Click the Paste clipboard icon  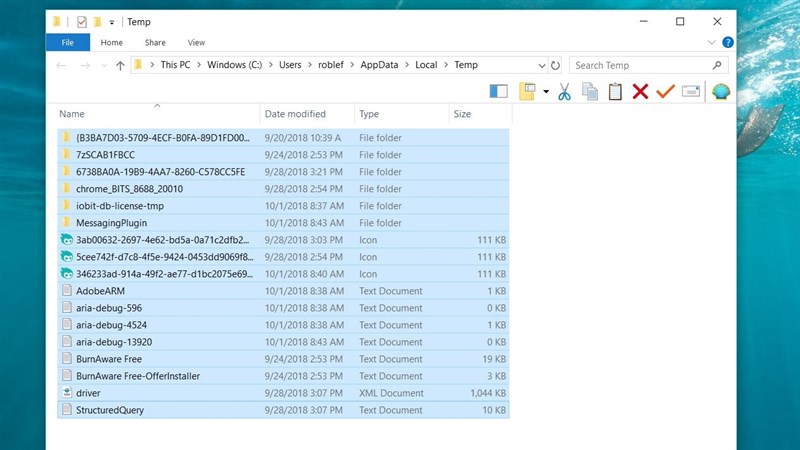click(615, 92)
